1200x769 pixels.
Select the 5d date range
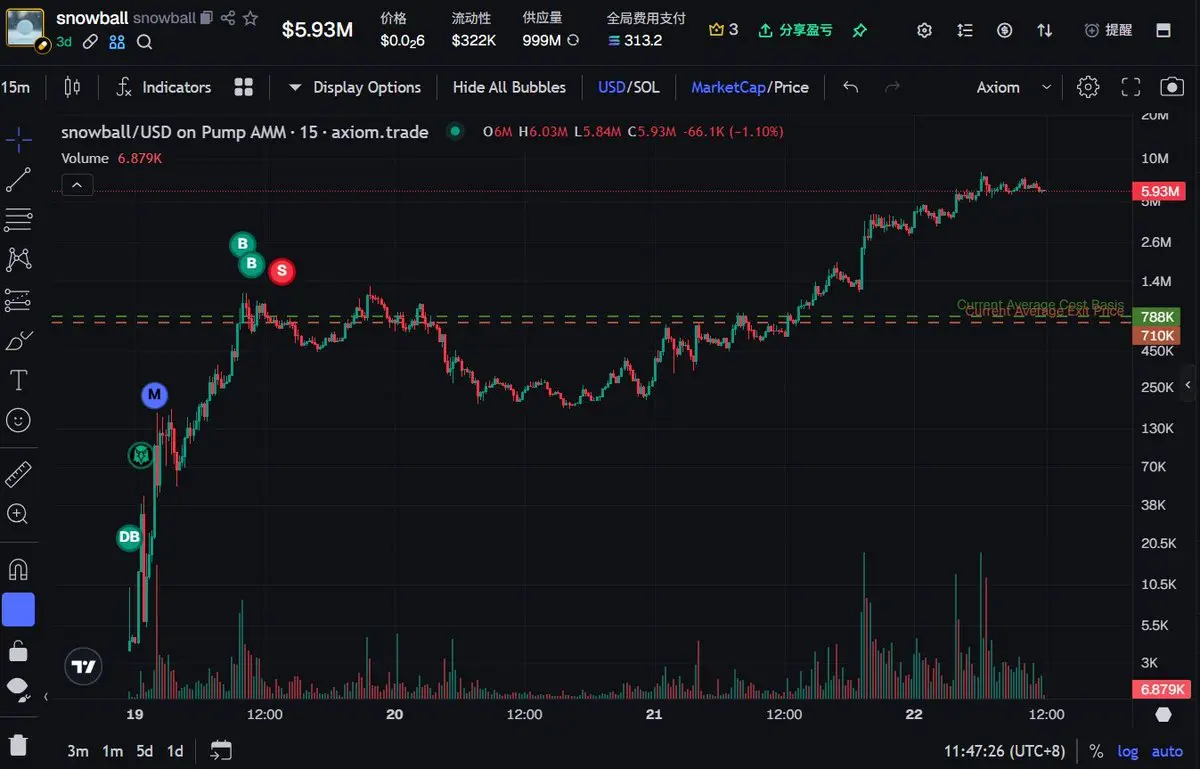click(x=145, y=751)
